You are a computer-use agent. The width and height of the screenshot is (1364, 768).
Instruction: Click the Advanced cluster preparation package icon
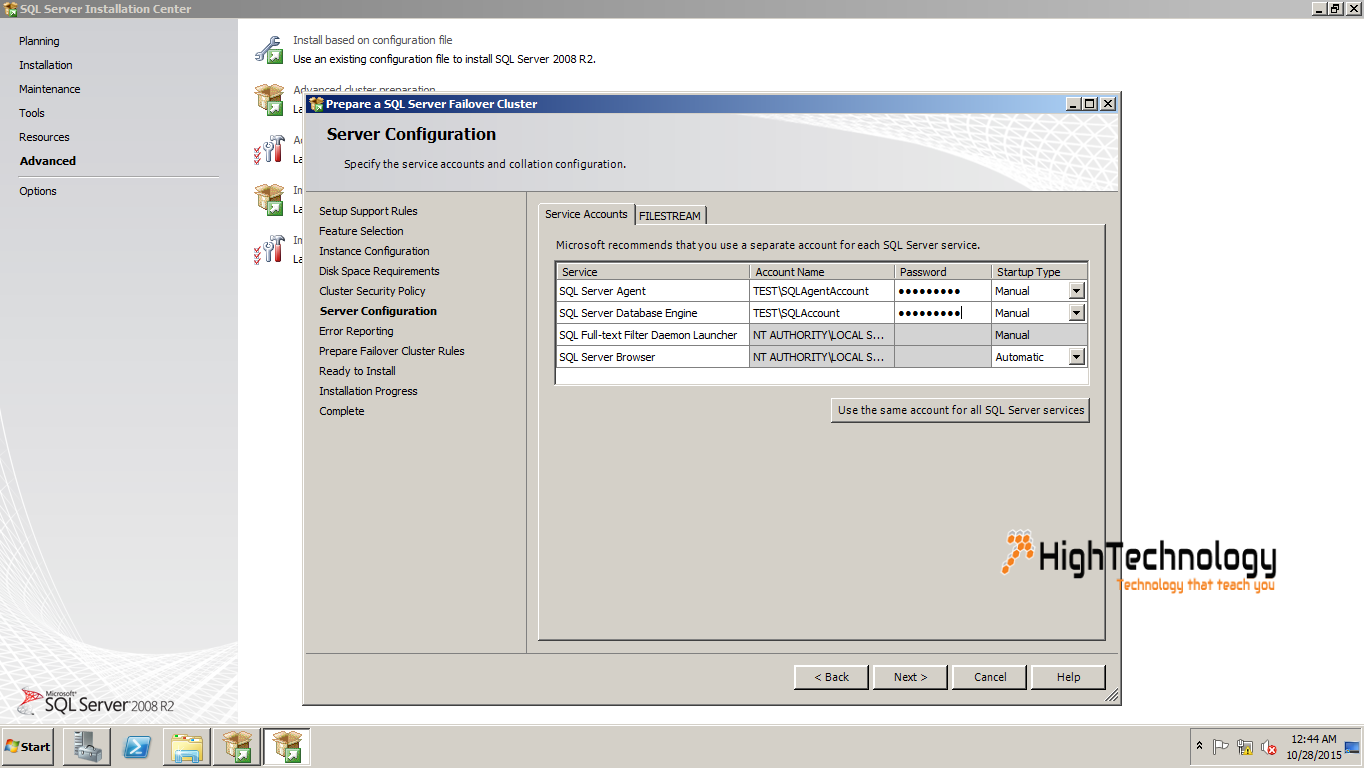pos(269,99)
